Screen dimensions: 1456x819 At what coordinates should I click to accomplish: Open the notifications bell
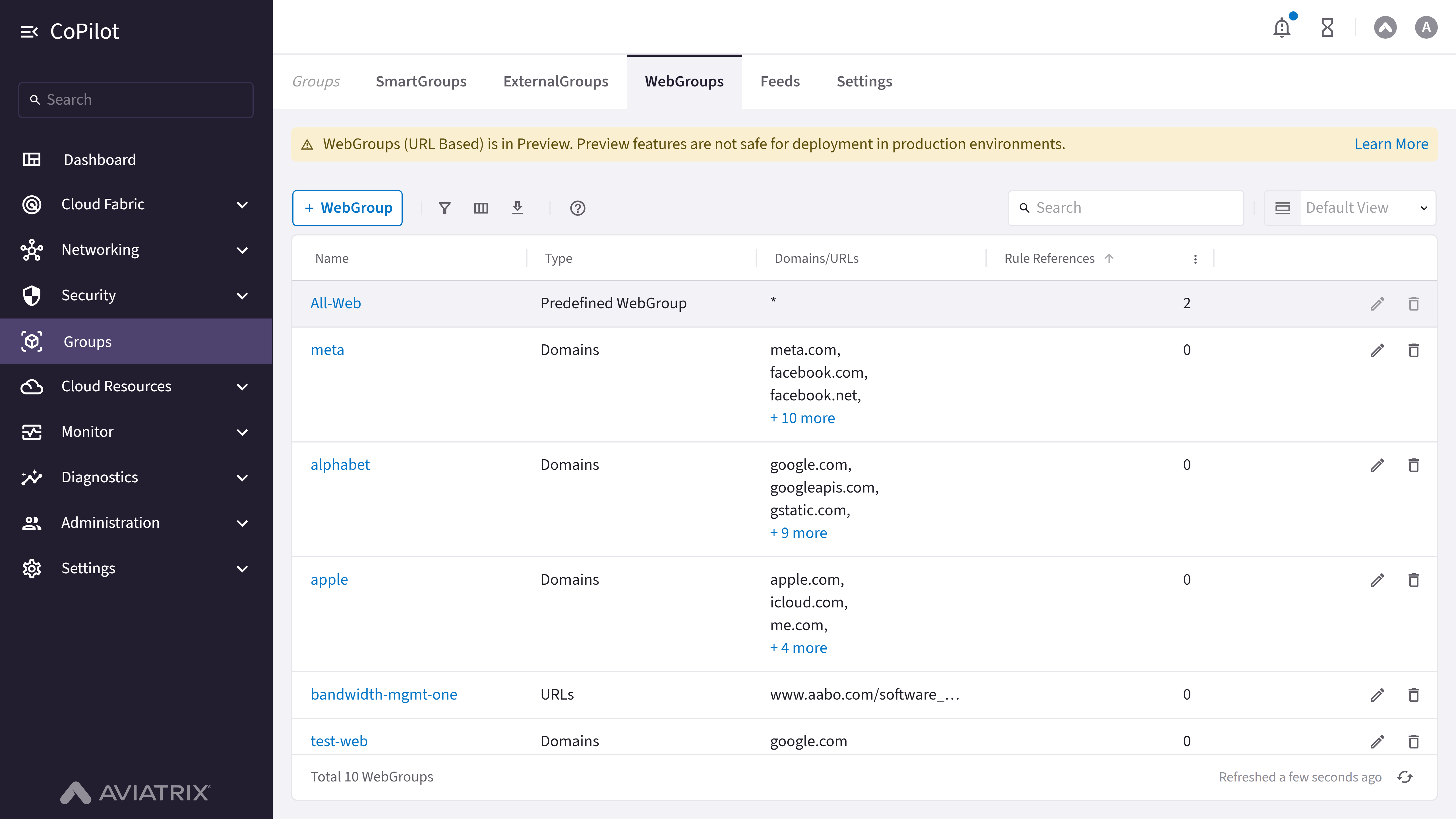coord(1282,27)
